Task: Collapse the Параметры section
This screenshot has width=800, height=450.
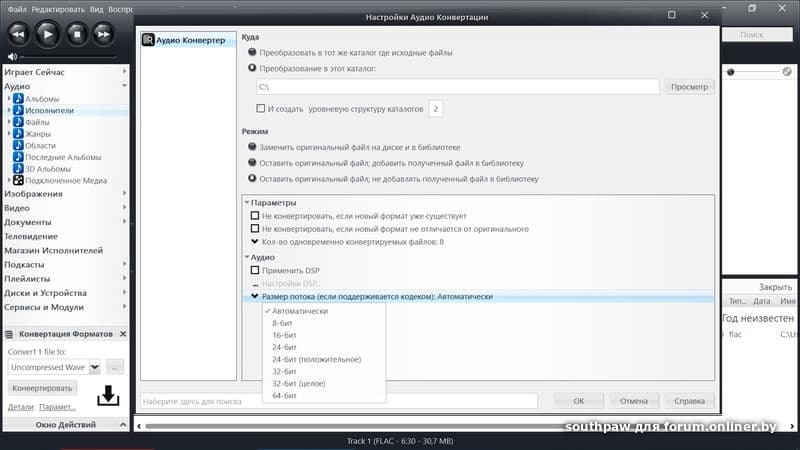Action: coord(247,203)
